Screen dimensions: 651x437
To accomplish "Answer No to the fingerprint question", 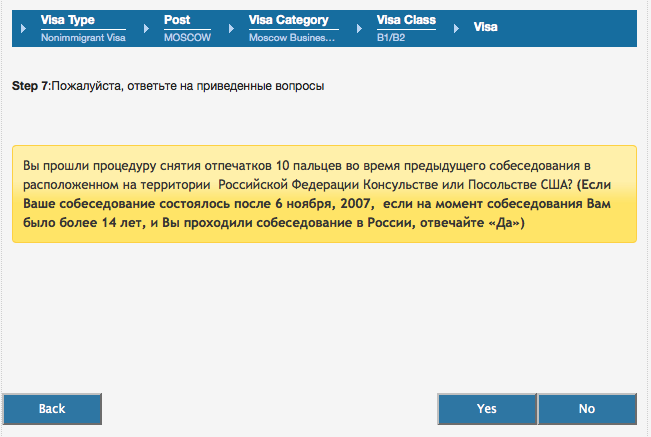I will (587, 408).
